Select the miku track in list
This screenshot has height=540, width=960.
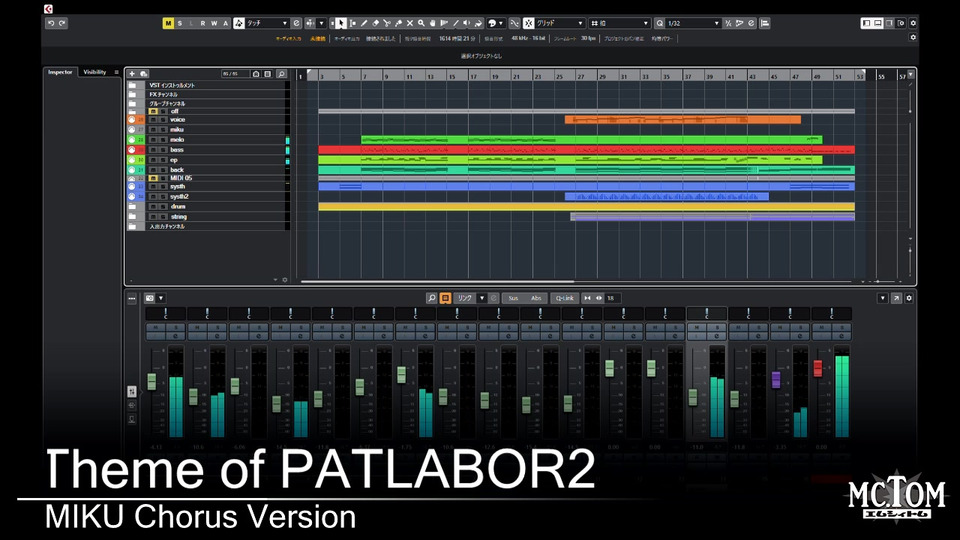pos(177,130)
